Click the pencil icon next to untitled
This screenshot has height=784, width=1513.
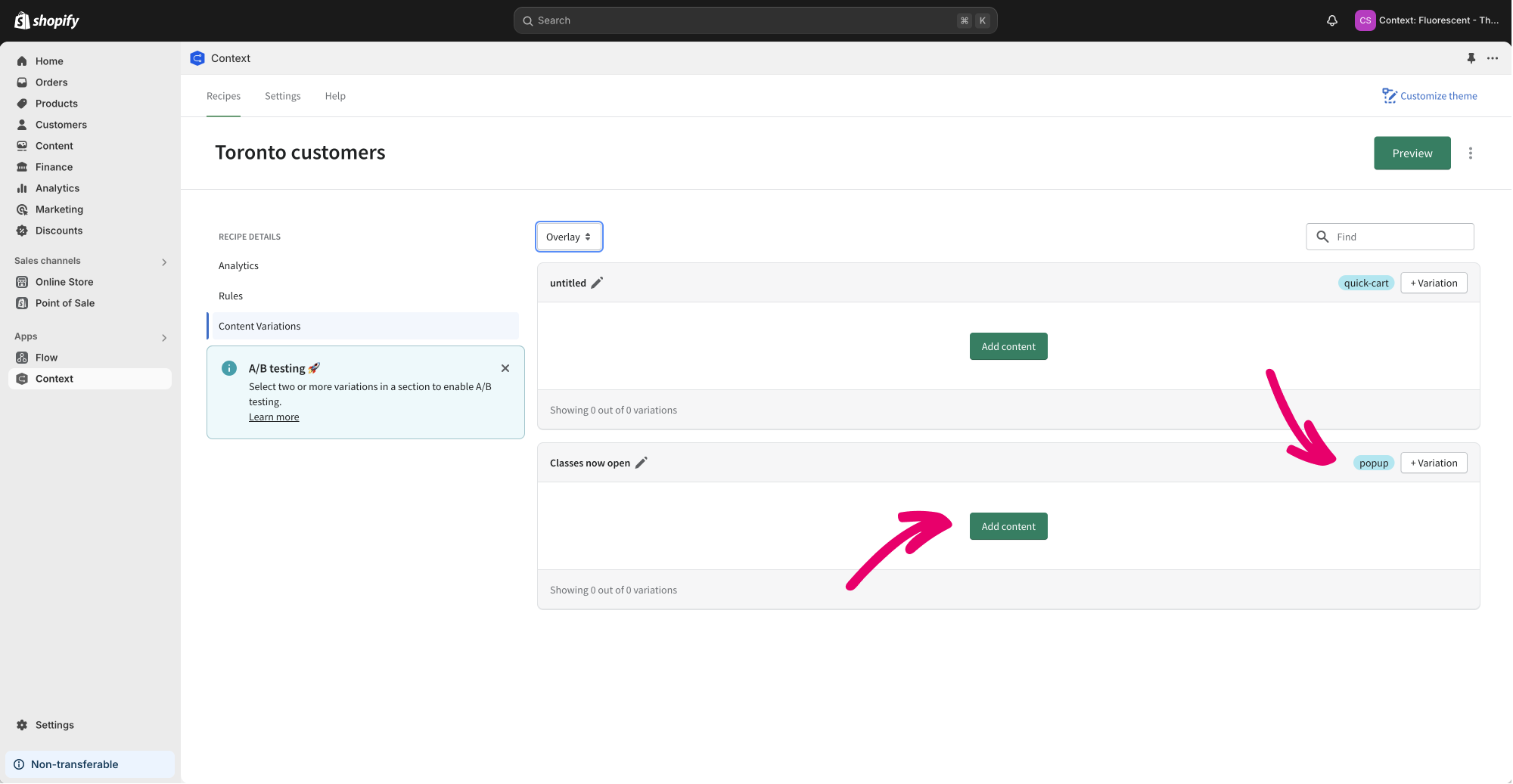click(x=597, y=283)
